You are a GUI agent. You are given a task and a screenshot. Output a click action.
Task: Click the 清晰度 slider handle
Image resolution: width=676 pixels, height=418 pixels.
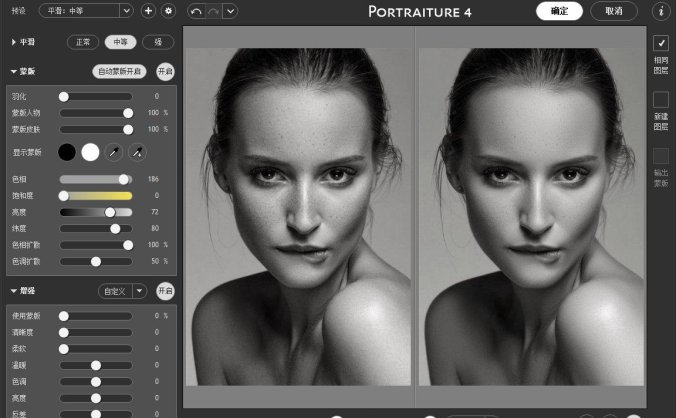point(64,333)
